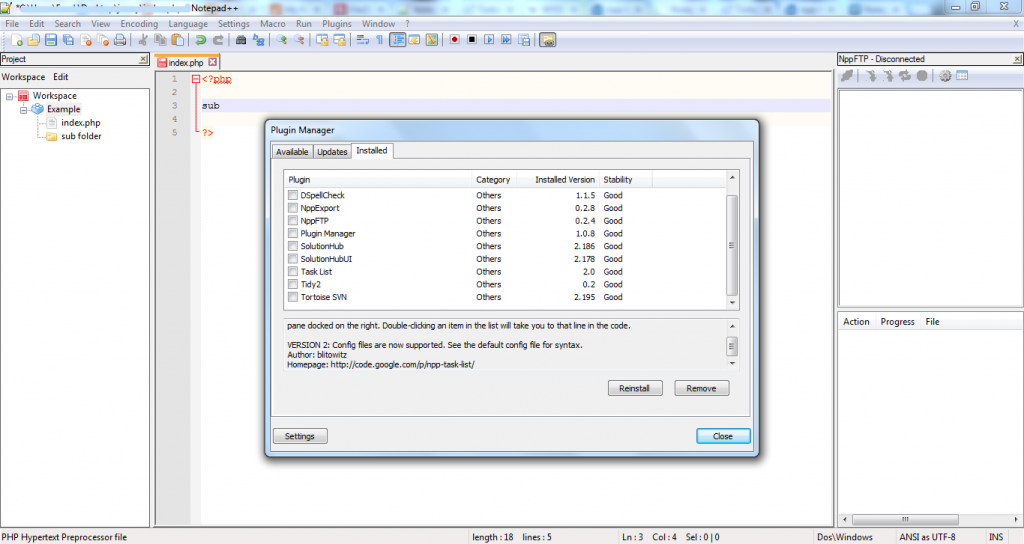Image resolution: width=1024 pixels, height=544 pixels.
Task: Collapse the Workspace tree node
Action: (10, 96)
